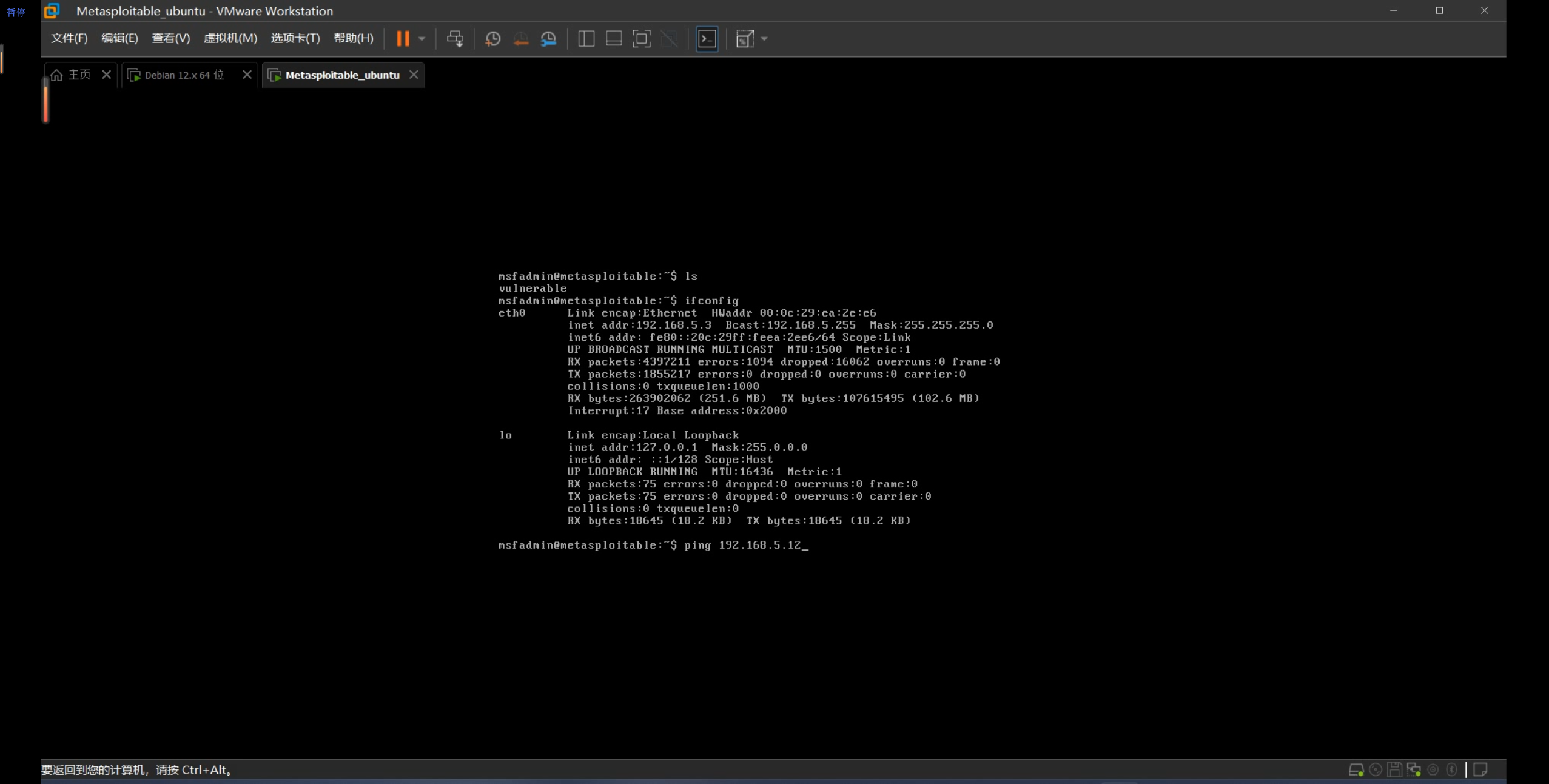Take a snapshot of this VM

(x=492, y=39)
